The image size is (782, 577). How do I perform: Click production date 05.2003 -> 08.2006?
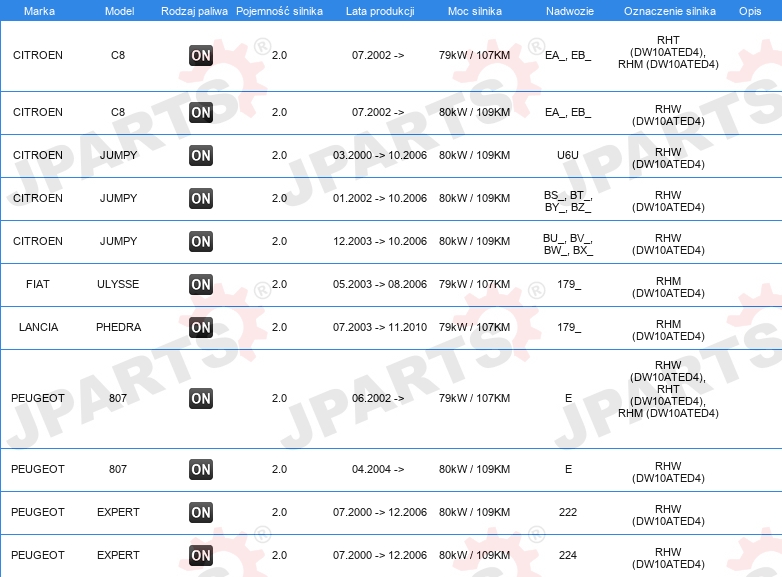click(380, 284)
